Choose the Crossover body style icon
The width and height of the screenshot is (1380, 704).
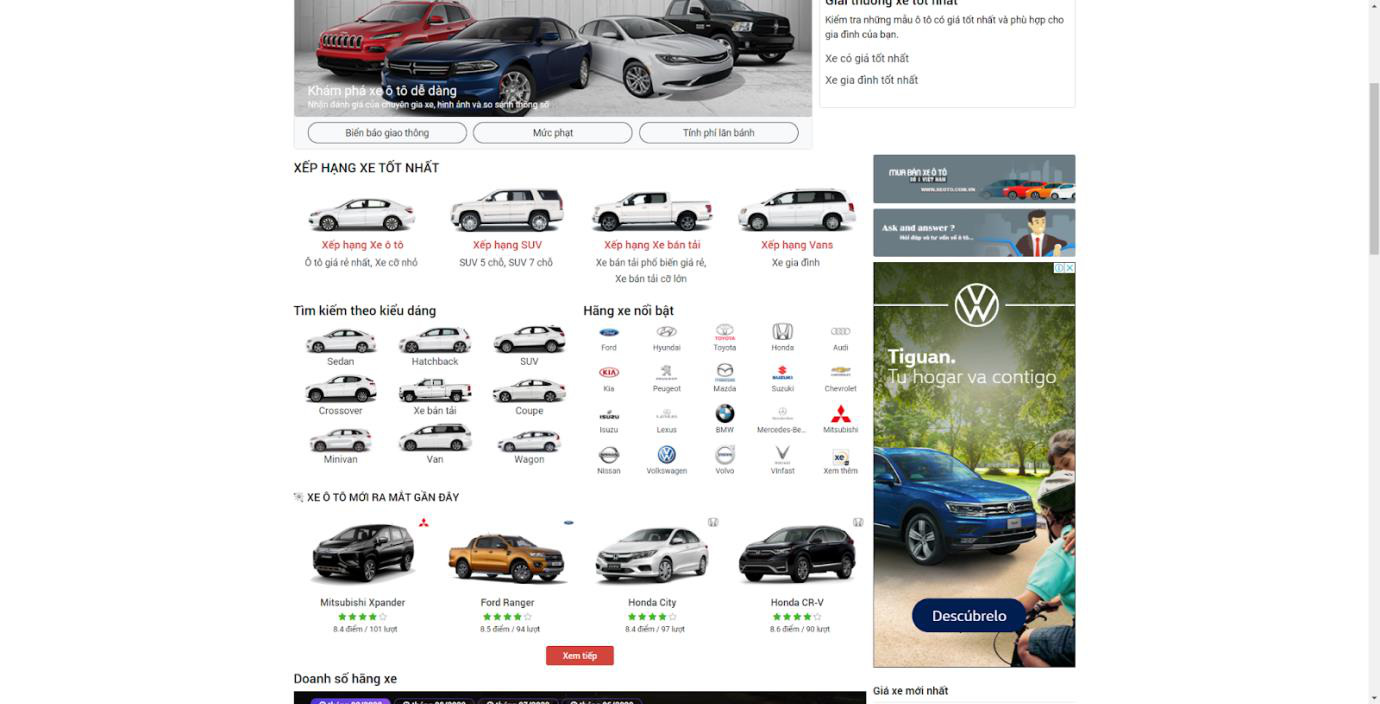[x=341, y=389]
